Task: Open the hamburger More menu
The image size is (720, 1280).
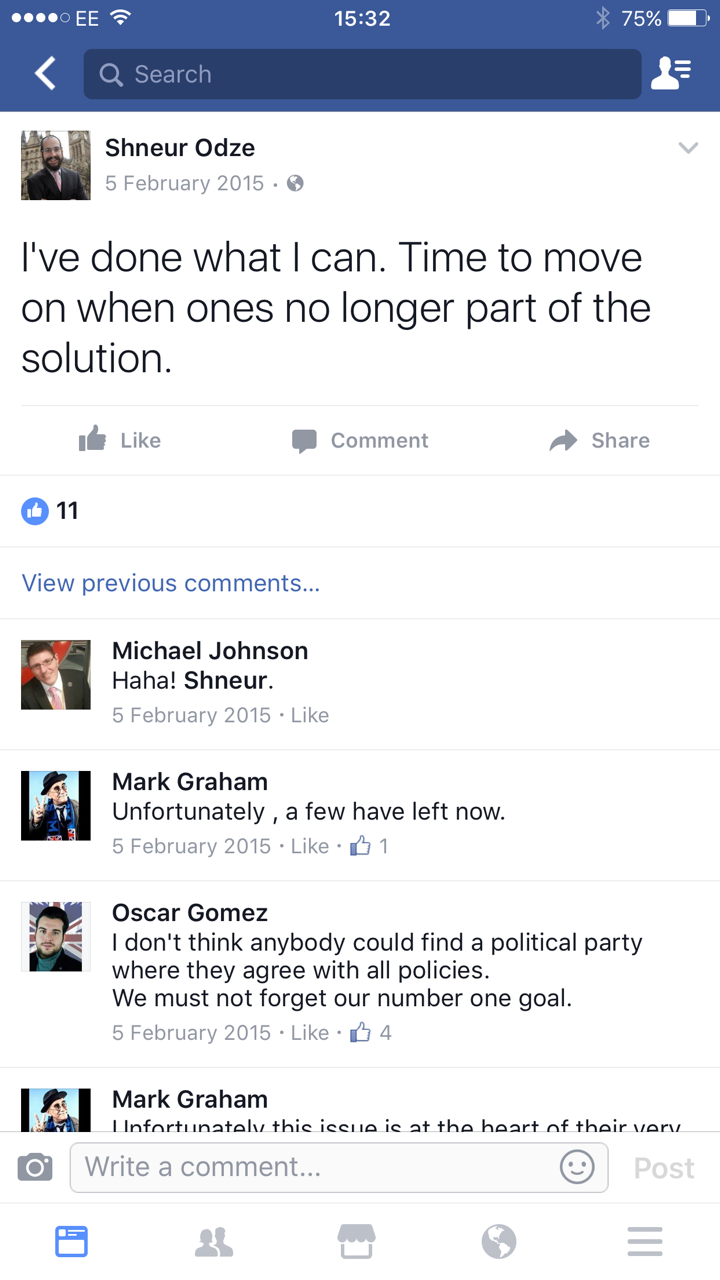Action: (x=645, y=1241)
